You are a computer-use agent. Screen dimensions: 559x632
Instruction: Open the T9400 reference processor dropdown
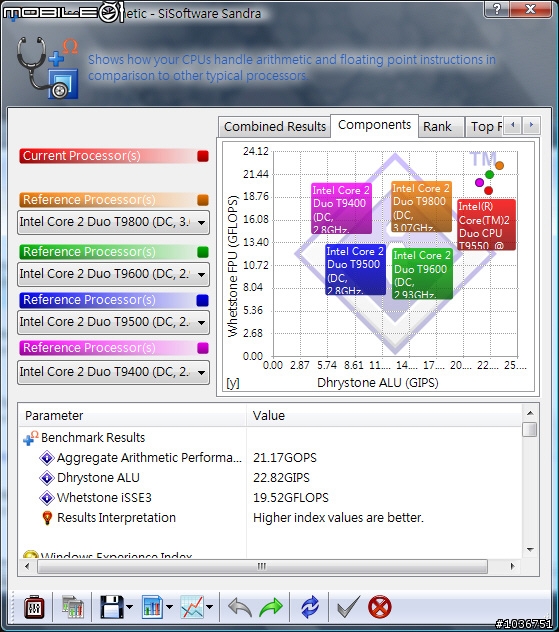pyautogui.click(x=113, y=372)
